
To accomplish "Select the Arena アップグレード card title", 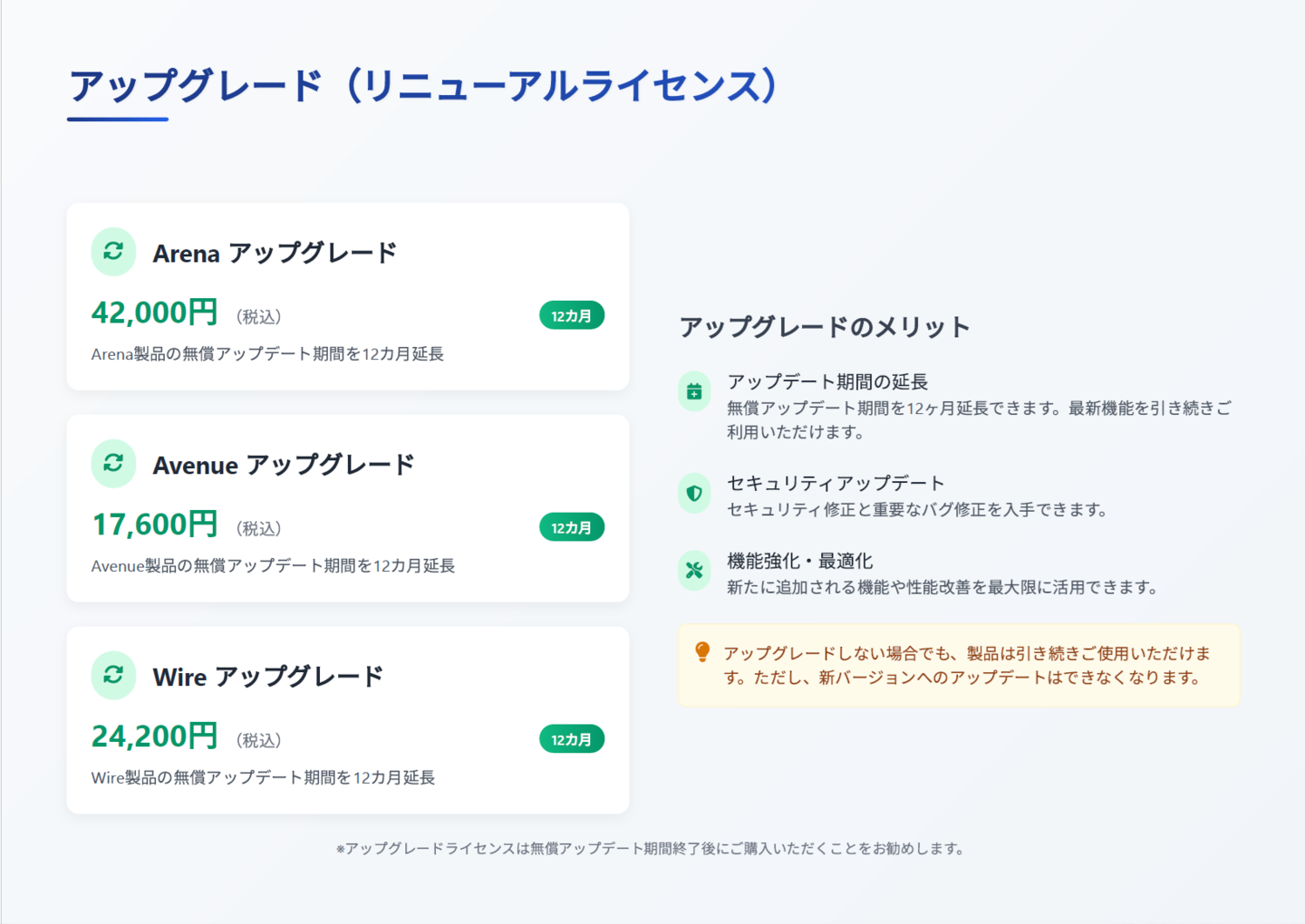I will tap(275, 253).
